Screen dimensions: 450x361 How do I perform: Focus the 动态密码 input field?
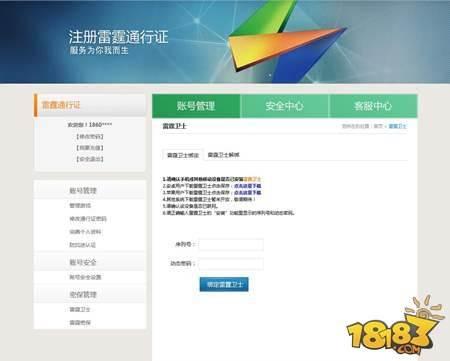231,263
